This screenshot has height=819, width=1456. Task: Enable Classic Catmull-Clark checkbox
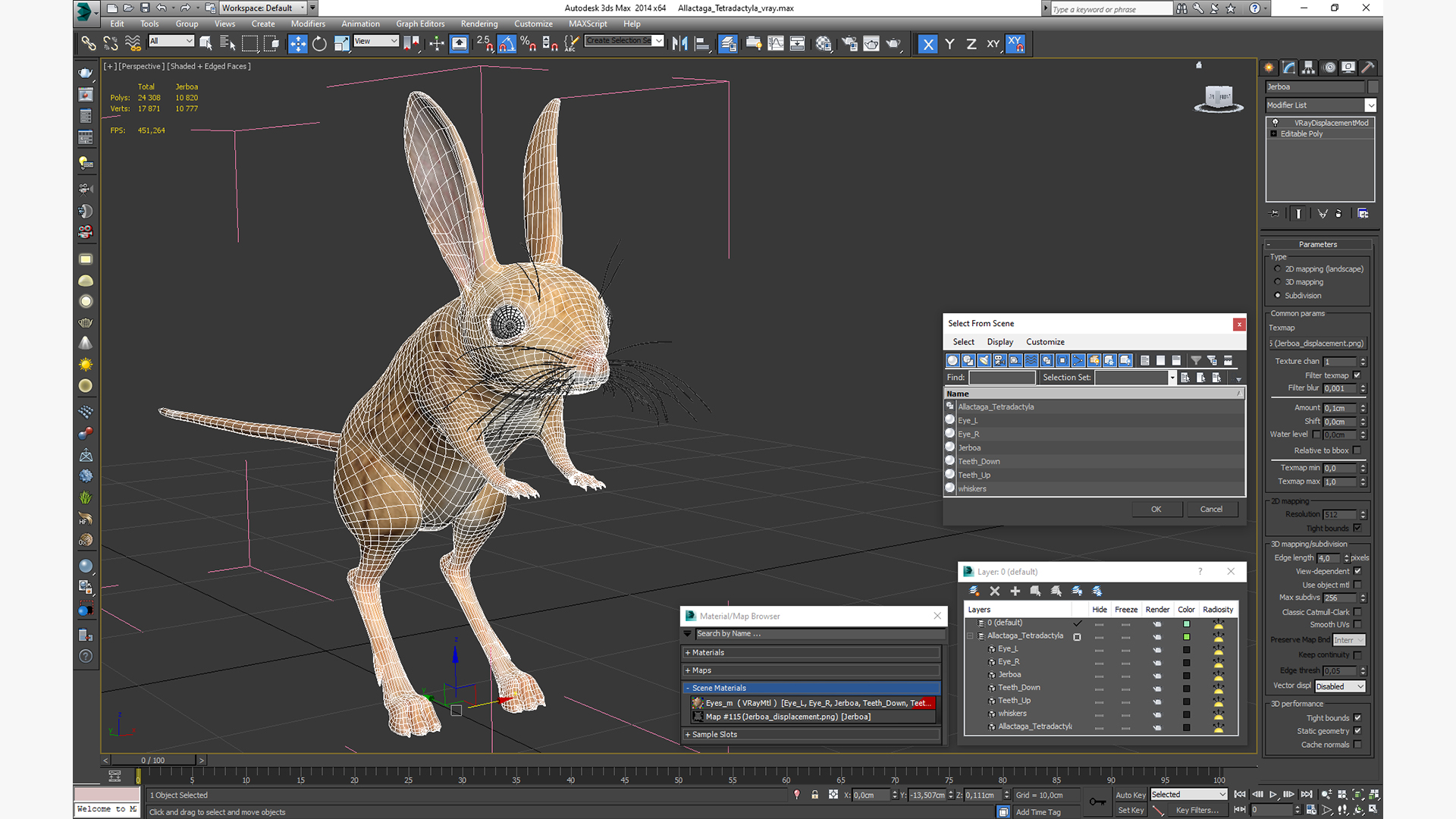[1357, 612]
